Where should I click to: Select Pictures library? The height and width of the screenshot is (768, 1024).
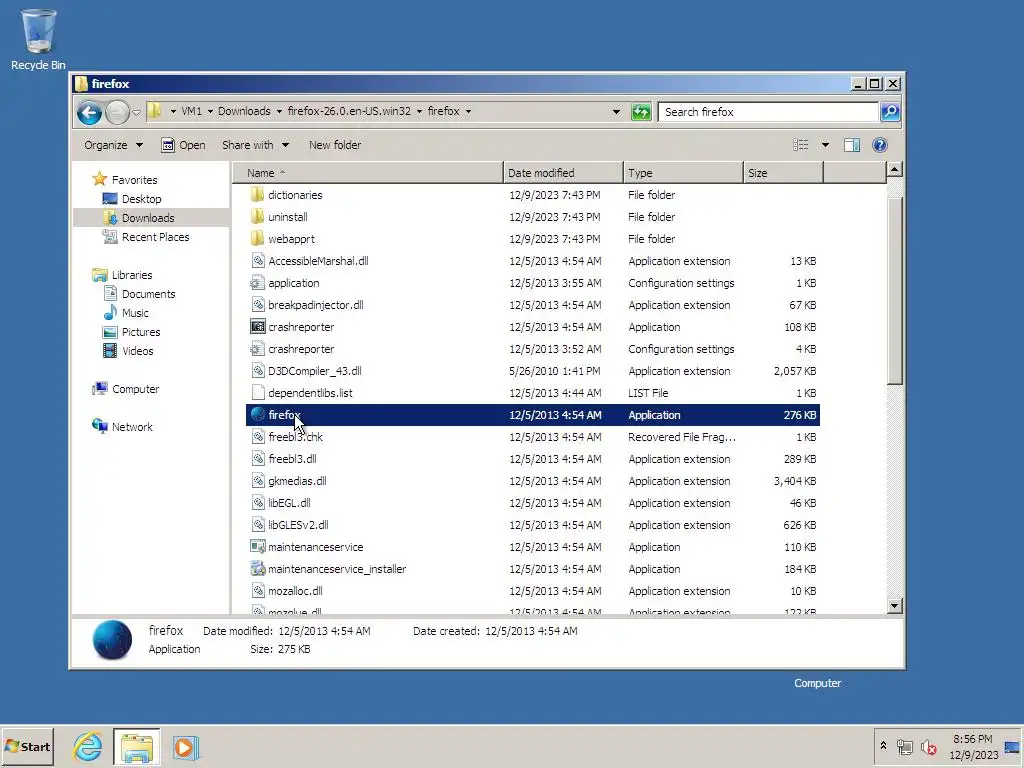point(131,332)
